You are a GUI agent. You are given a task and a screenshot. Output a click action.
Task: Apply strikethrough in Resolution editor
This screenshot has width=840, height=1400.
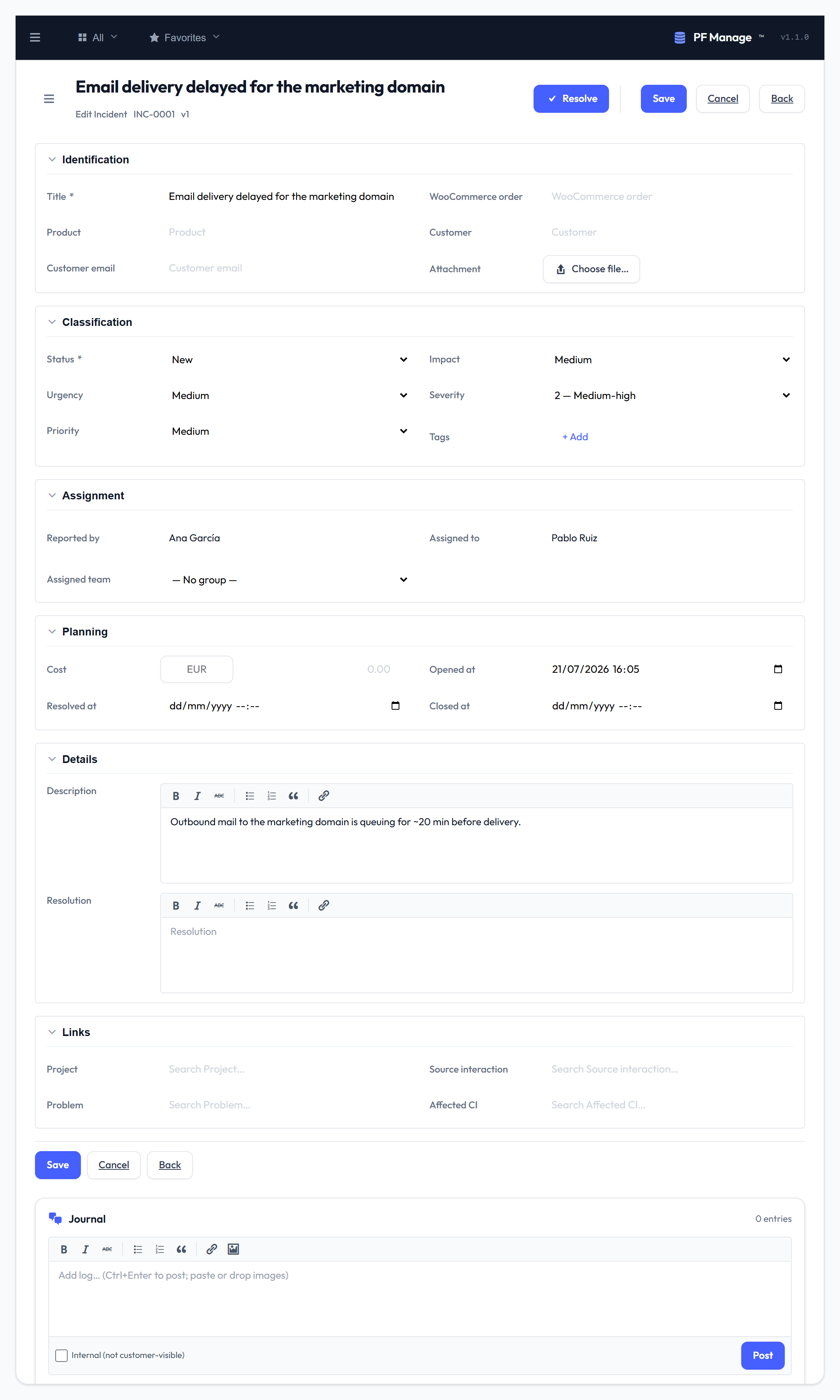[x=219, y=905]
